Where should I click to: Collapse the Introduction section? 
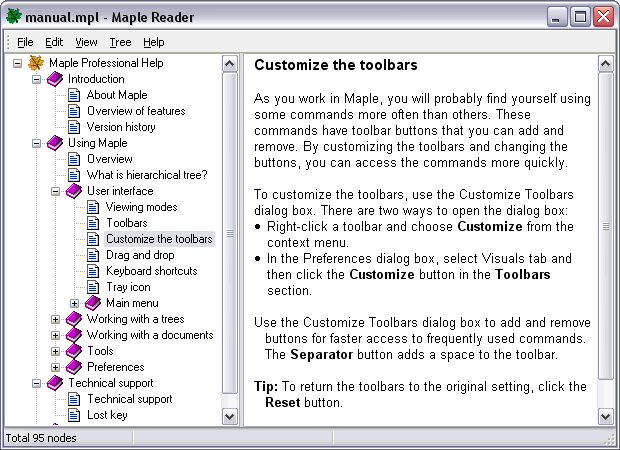(x=36, y=79)
